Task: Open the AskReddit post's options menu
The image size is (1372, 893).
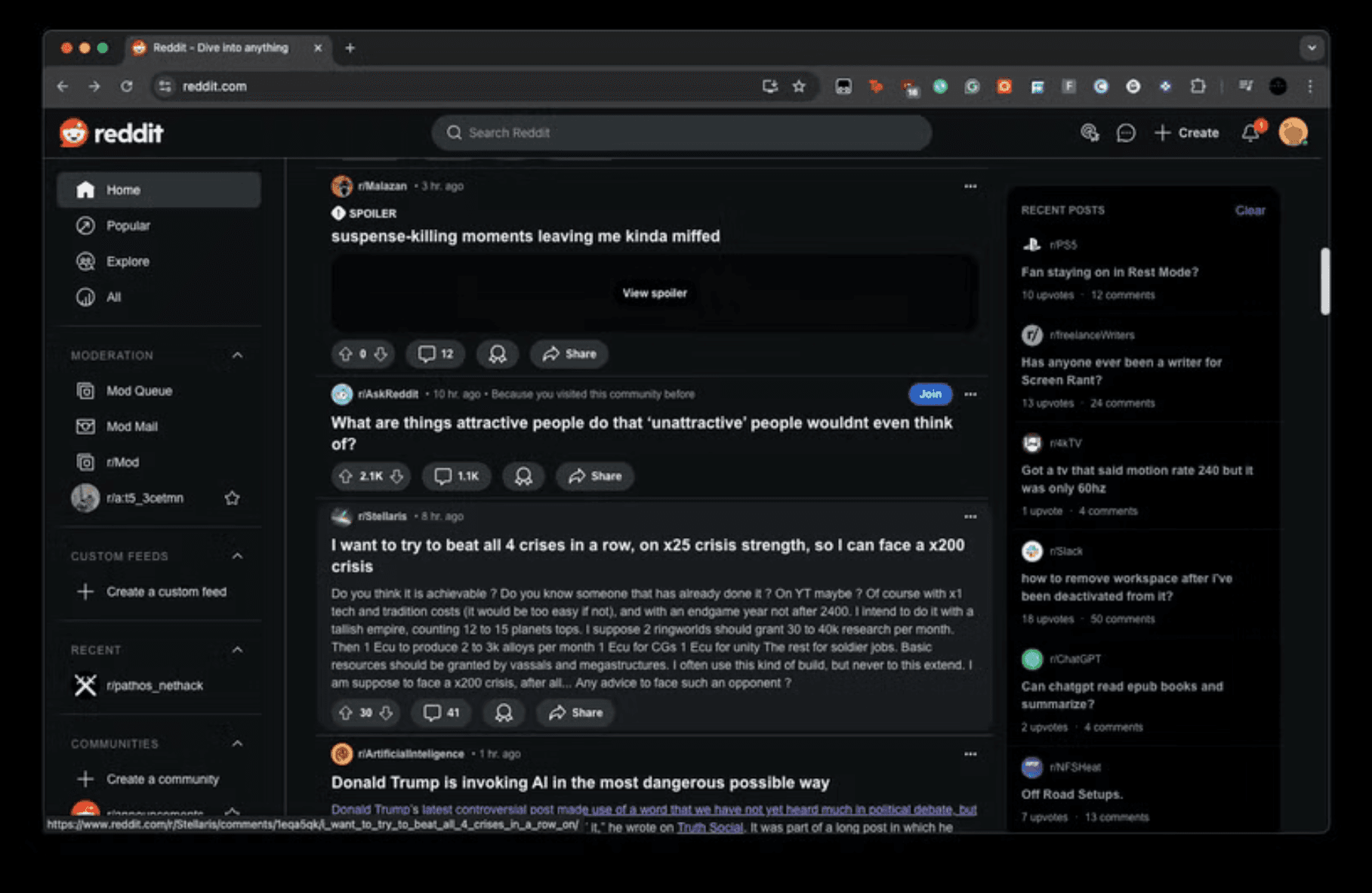Action: click(970, 394)
